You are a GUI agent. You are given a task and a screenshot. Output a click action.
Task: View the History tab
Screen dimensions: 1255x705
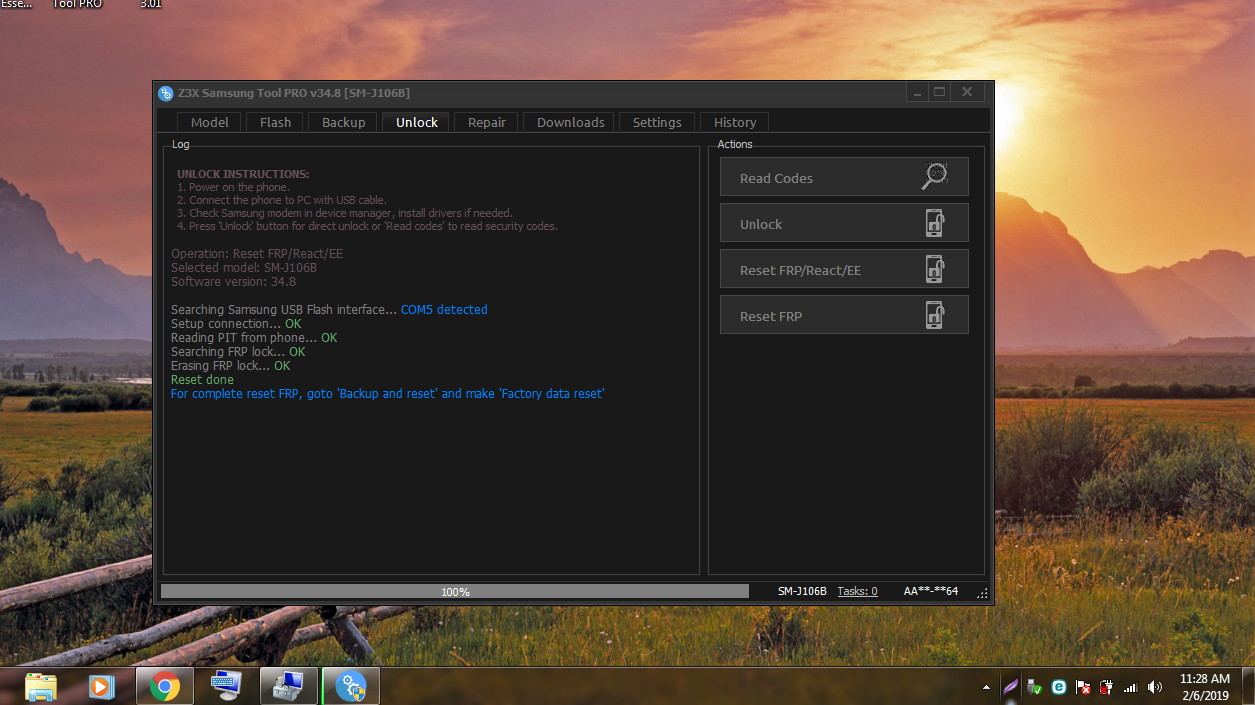(735, 122)
